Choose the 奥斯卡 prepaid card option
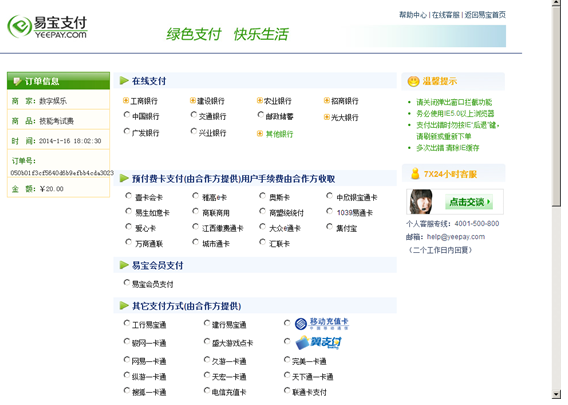568x405 pixels. (x=263, y=196)
